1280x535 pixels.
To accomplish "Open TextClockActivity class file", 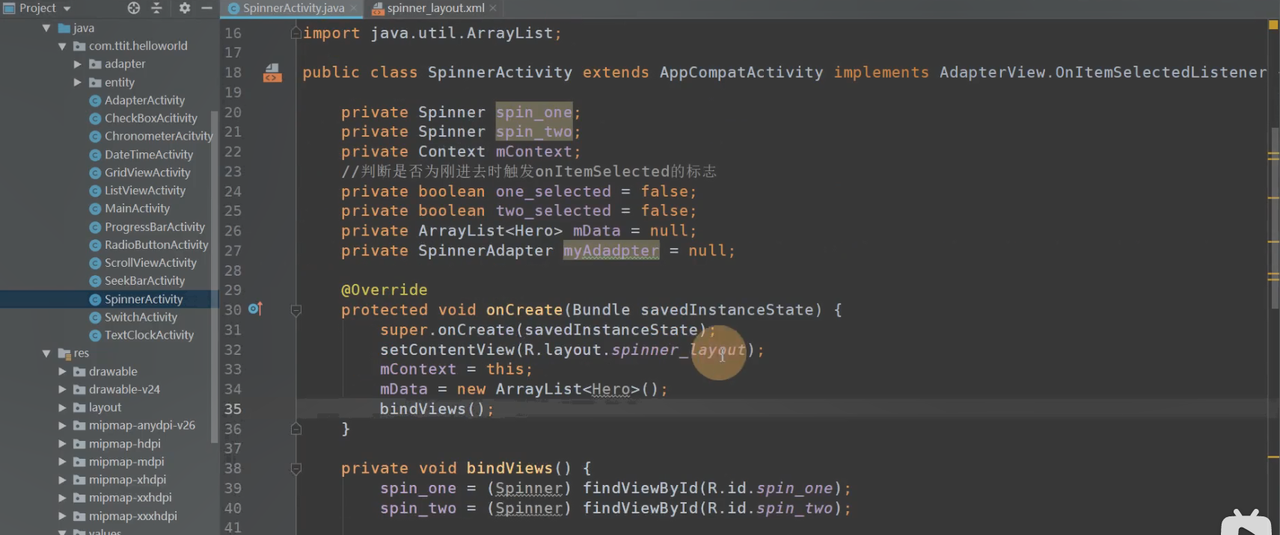I will click(149, 335).
